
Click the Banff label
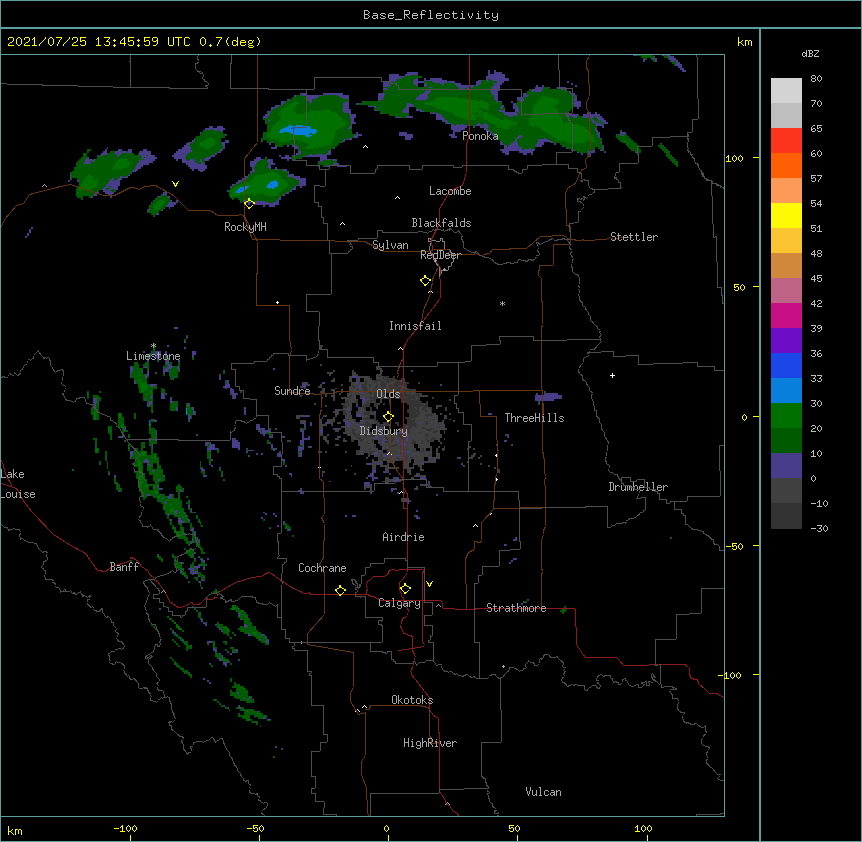point(124,567)
